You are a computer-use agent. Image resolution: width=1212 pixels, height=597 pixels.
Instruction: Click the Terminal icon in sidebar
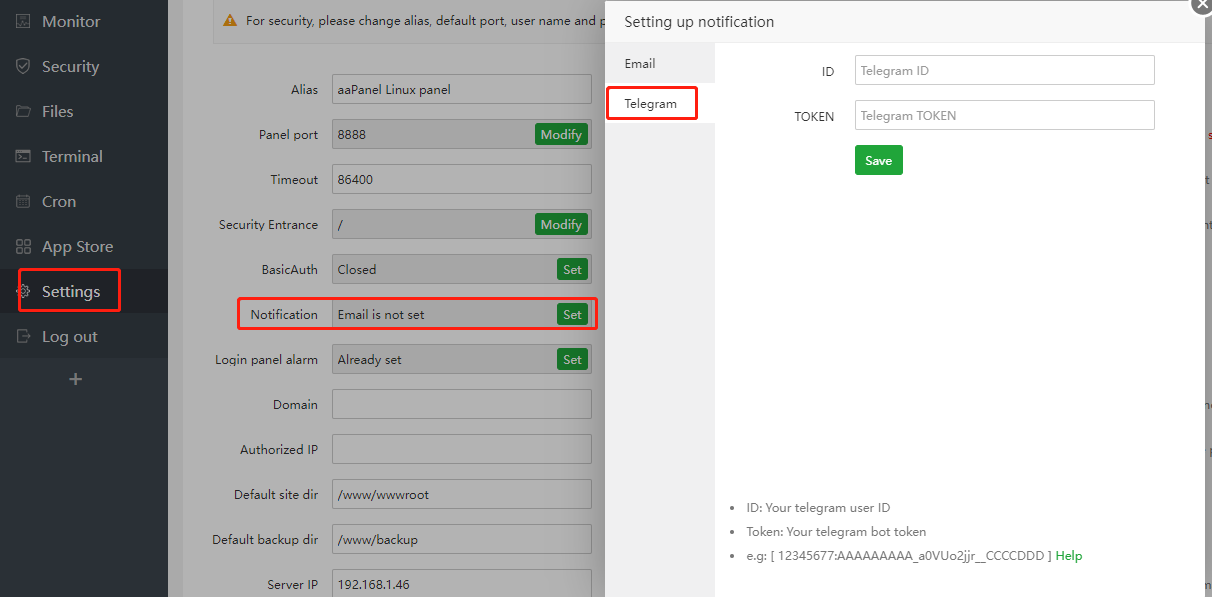tap(23, 156)
